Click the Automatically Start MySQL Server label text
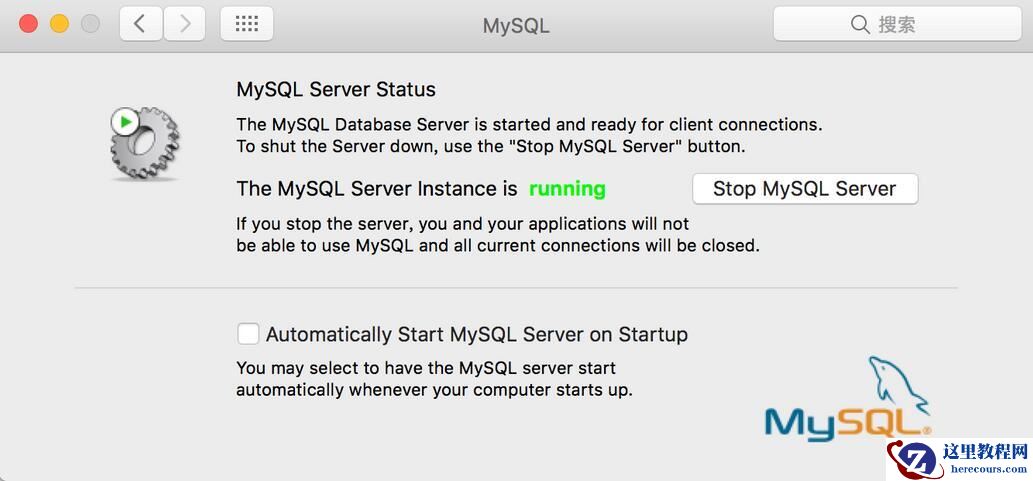 coord(476,334)
